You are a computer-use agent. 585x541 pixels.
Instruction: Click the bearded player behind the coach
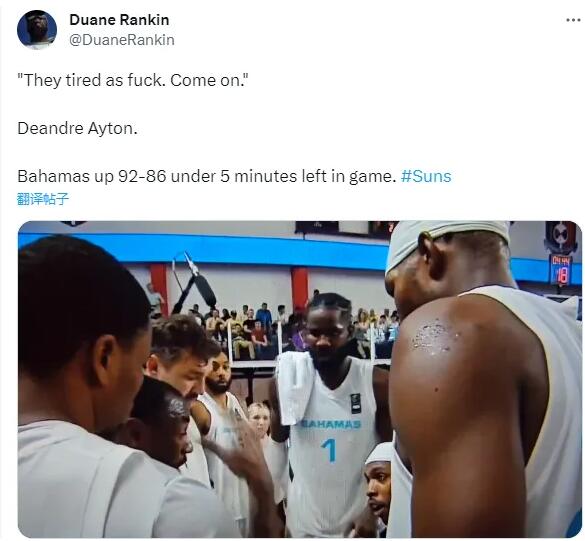point(218,373)
